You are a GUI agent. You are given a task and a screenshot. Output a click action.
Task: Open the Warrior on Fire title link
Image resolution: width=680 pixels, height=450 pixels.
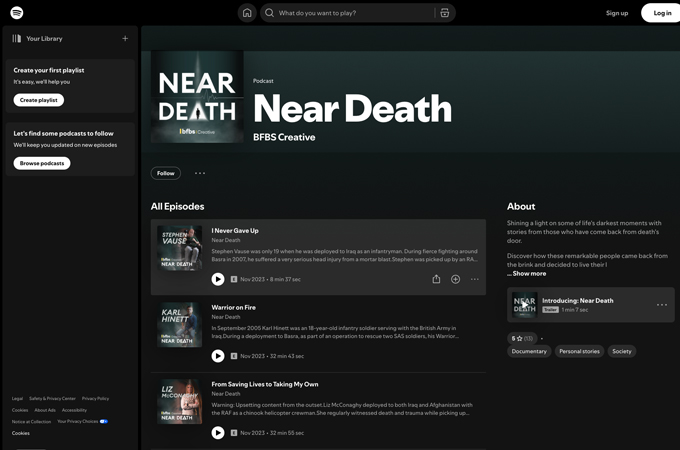tap(233, 307)
